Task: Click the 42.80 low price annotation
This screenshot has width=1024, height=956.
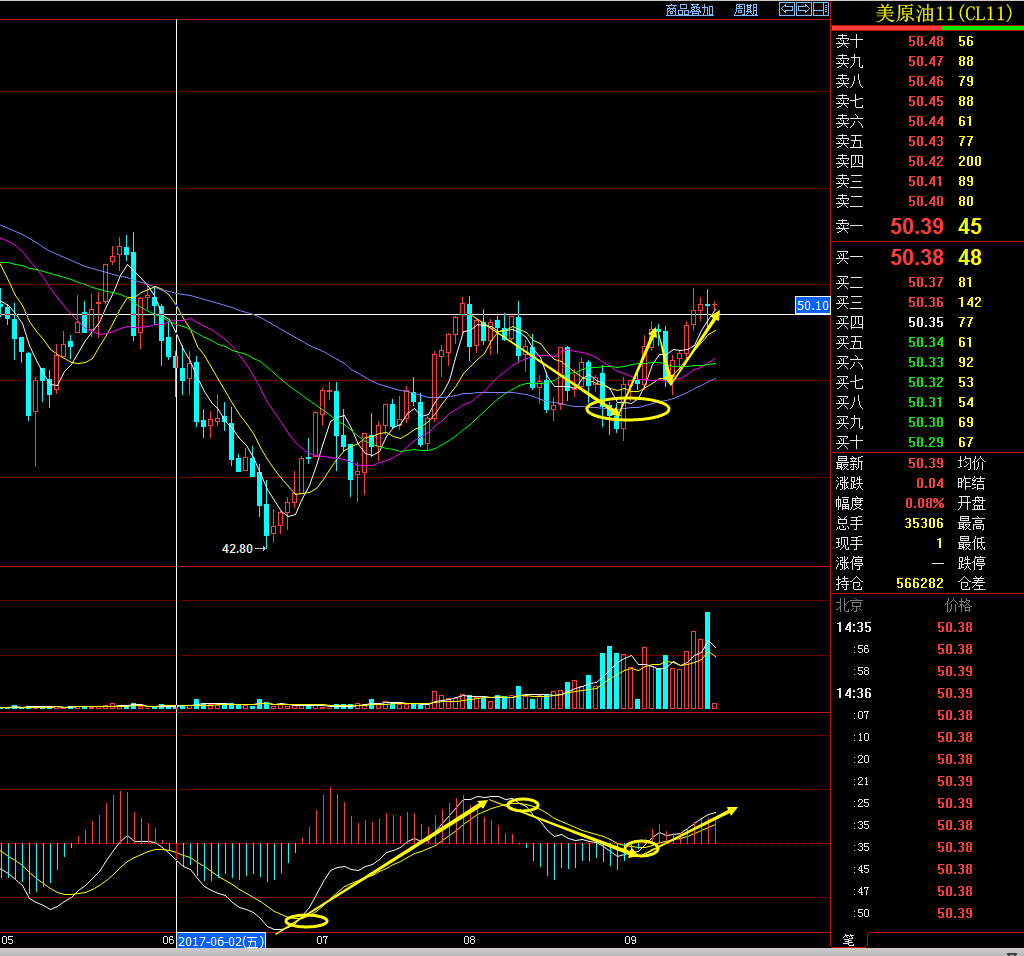Action: (x=238, y=549)
